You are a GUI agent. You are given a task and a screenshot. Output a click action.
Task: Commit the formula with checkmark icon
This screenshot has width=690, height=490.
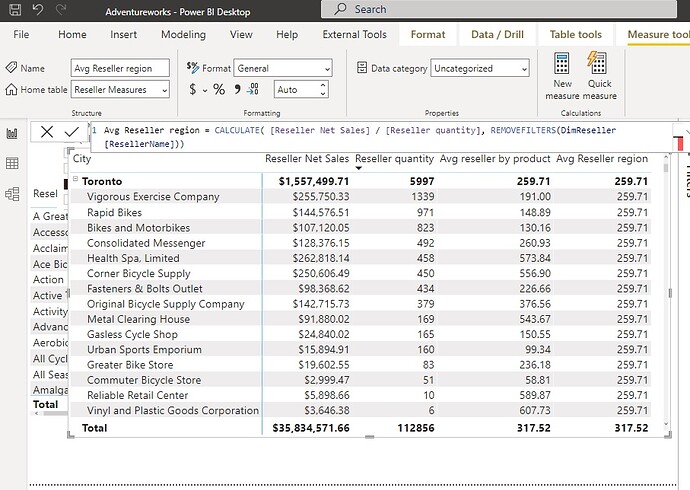(71, 132)
